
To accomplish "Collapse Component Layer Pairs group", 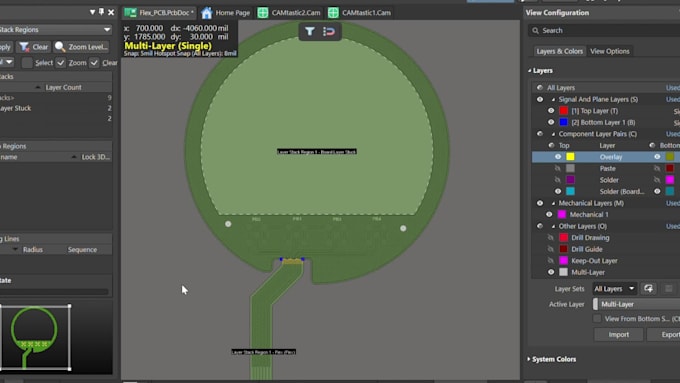I will point(553,134).
